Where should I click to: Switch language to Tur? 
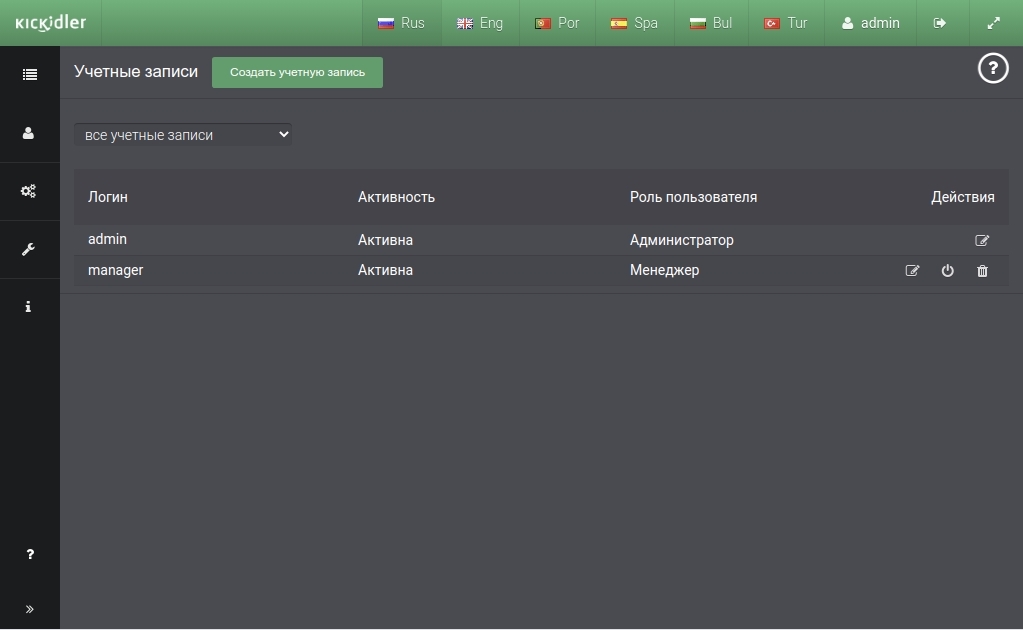coord(786,23)
